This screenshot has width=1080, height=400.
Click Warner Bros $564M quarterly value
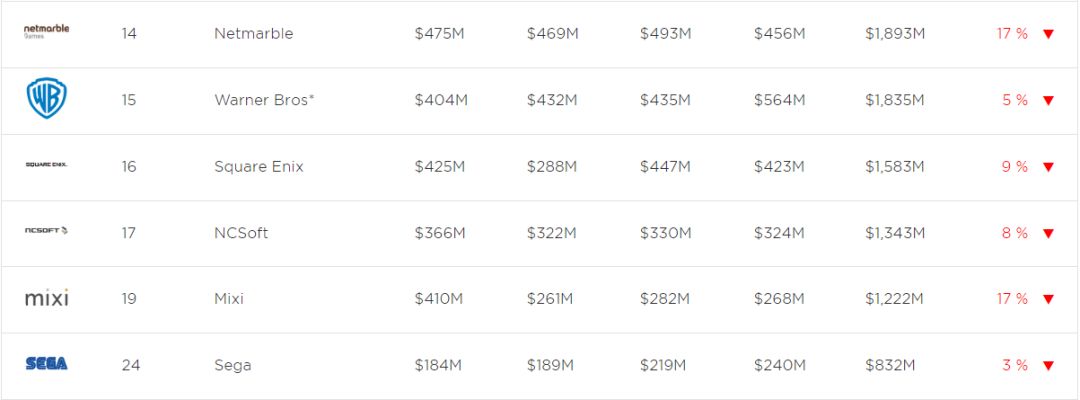pyautogui.click(x=779, y=100)
